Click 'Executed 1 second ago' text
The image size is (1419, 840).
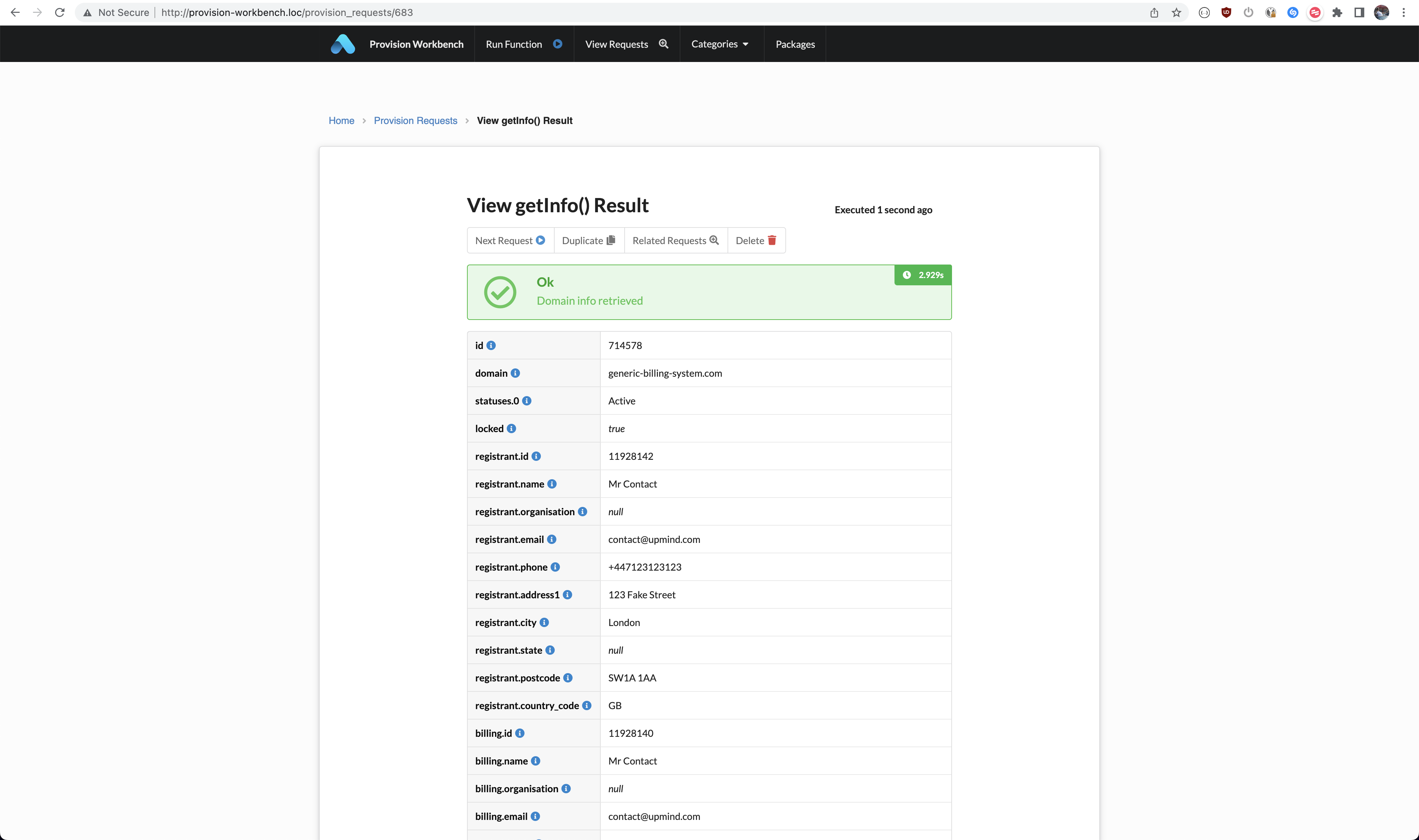(883, 210)
